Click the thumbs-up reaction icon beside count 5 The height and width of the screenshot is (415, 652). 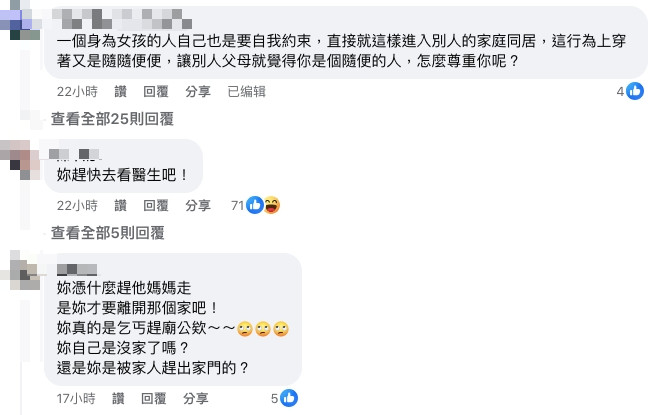pyautogui.click(x=289, y=398)
